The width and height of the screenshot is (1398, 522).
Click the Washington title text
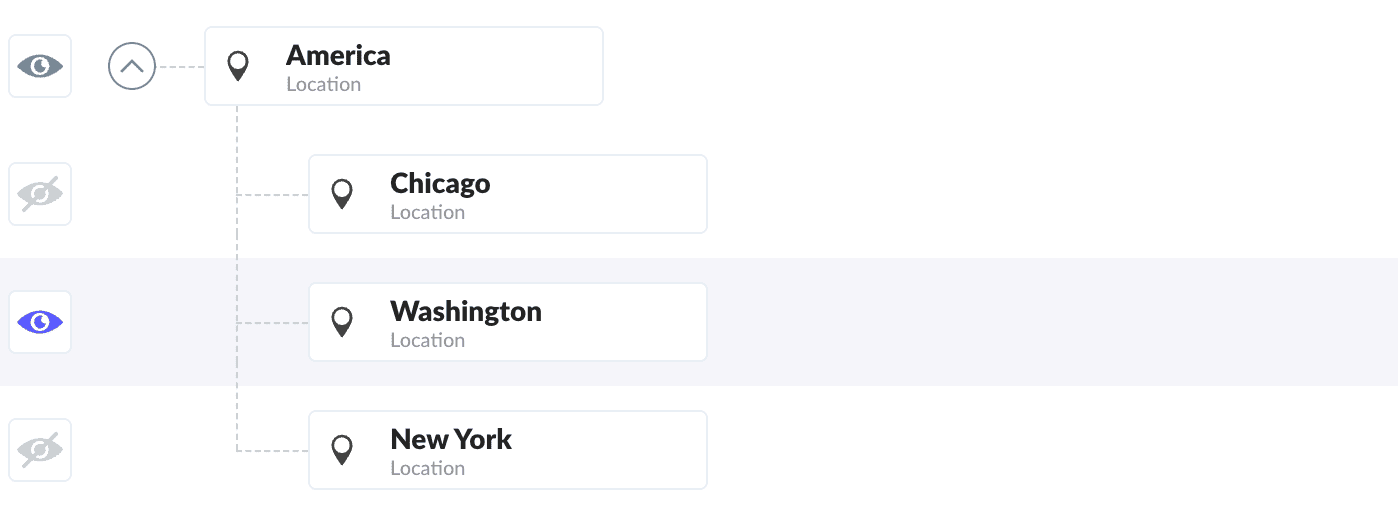click(466, 311)
